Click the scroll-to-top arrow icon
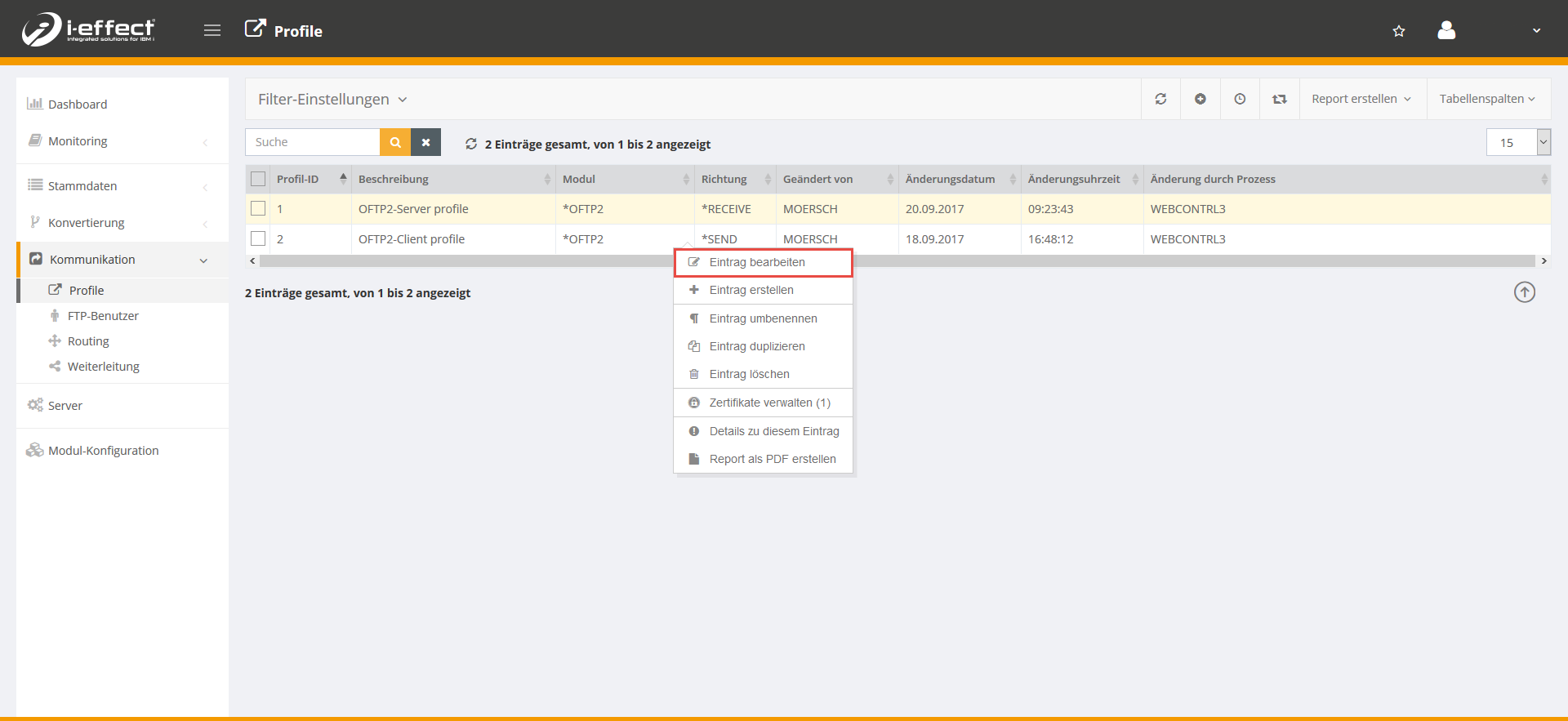 tap(1525, 292)
